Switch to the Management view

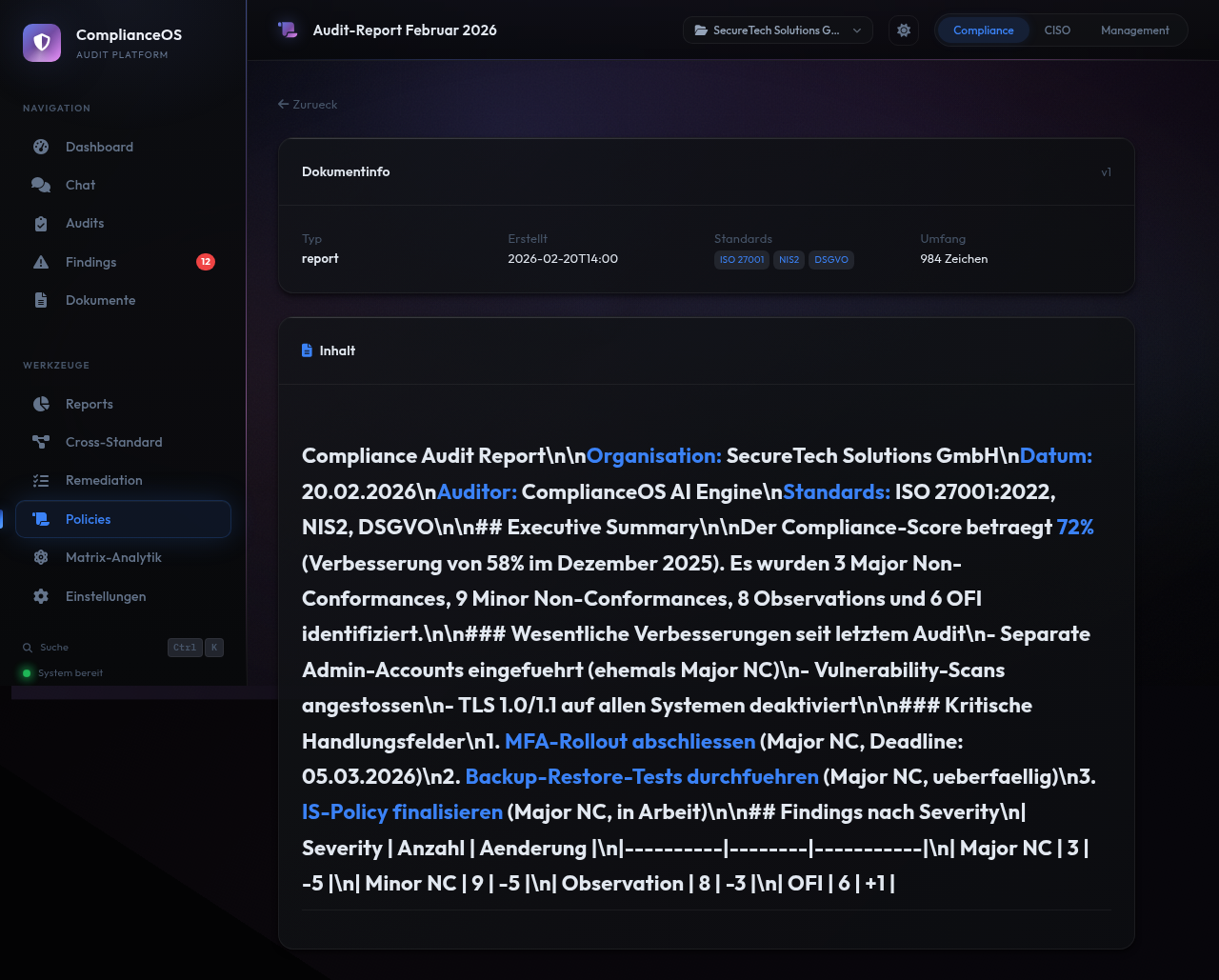[x=1134, y=30]
